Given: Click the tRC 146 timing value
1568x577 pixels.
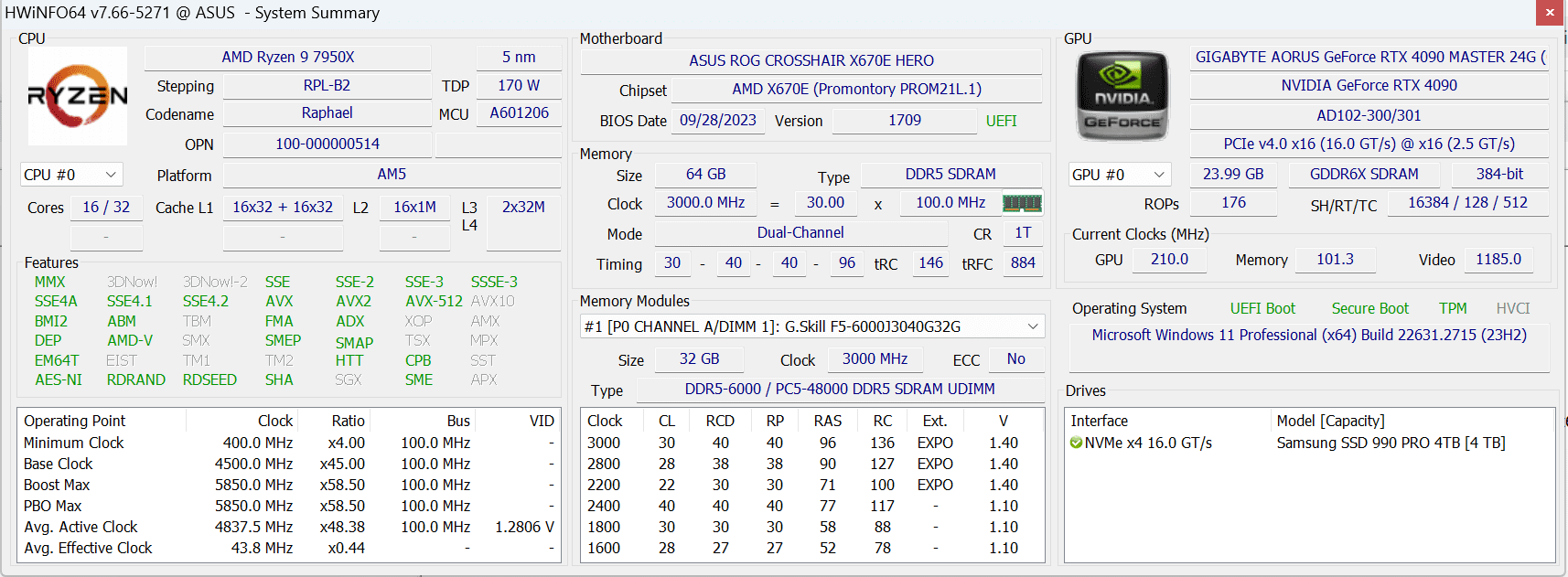Looking at the screenshot, I should pyautogui.click(x=930, y=262).
